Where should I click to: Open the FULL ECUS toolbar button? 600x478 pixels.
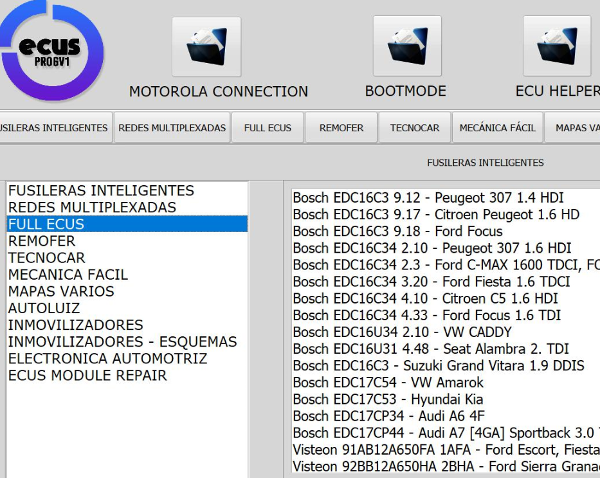(x=268, y=127)
